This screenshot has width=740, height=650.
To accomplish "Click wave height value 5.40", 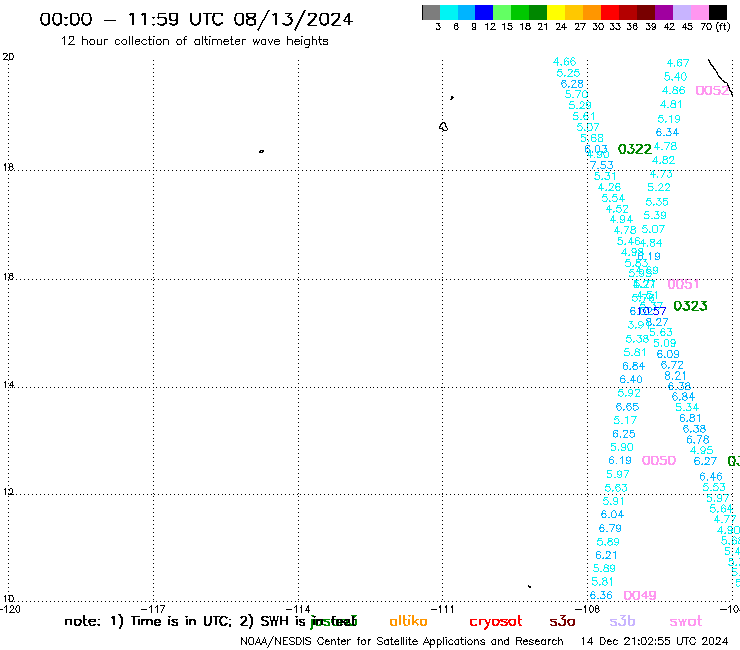I will click(x=675, y=77).
